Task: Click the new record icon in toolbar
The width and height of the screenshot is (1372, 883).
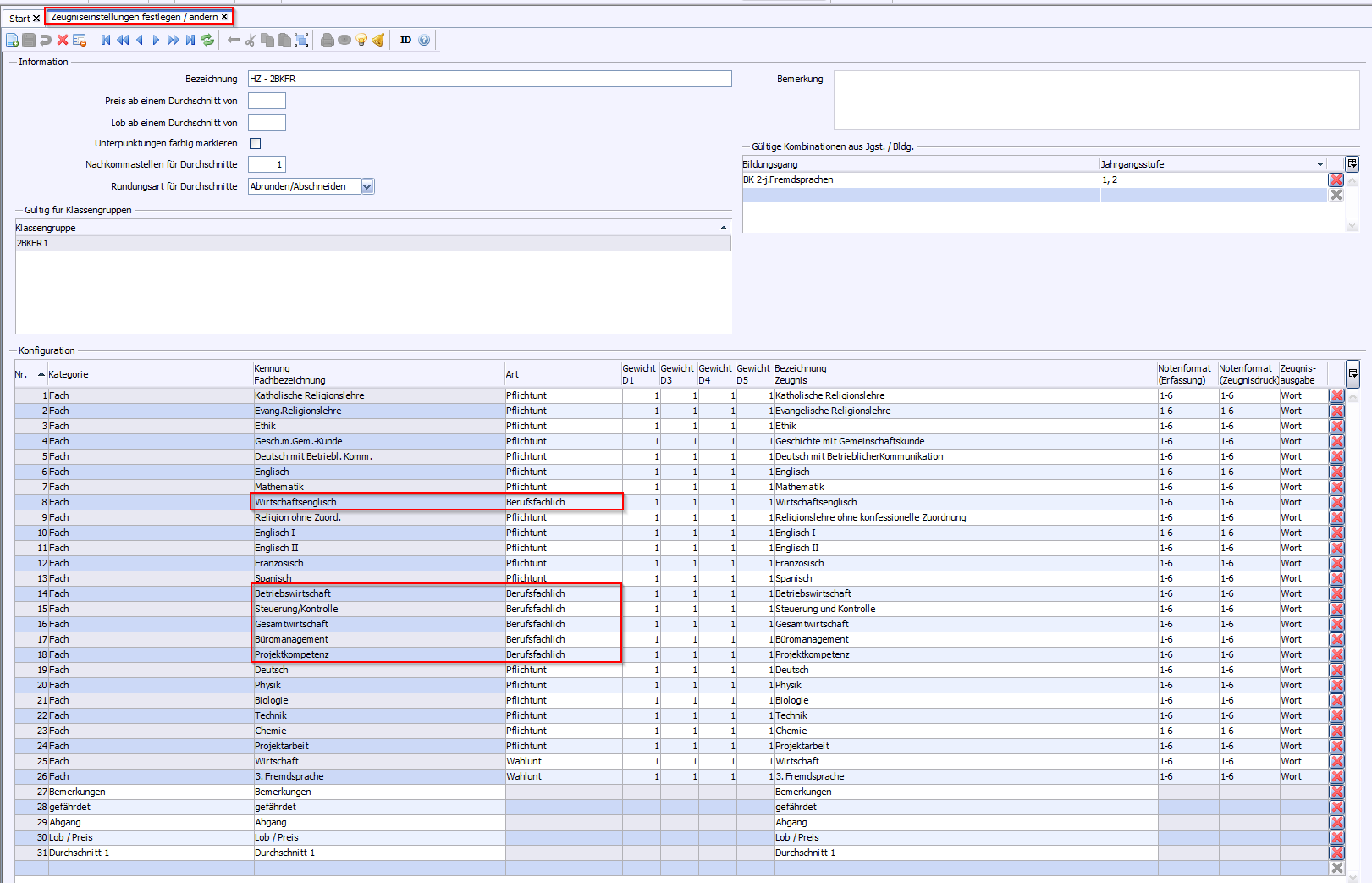Action: point(12,40)
